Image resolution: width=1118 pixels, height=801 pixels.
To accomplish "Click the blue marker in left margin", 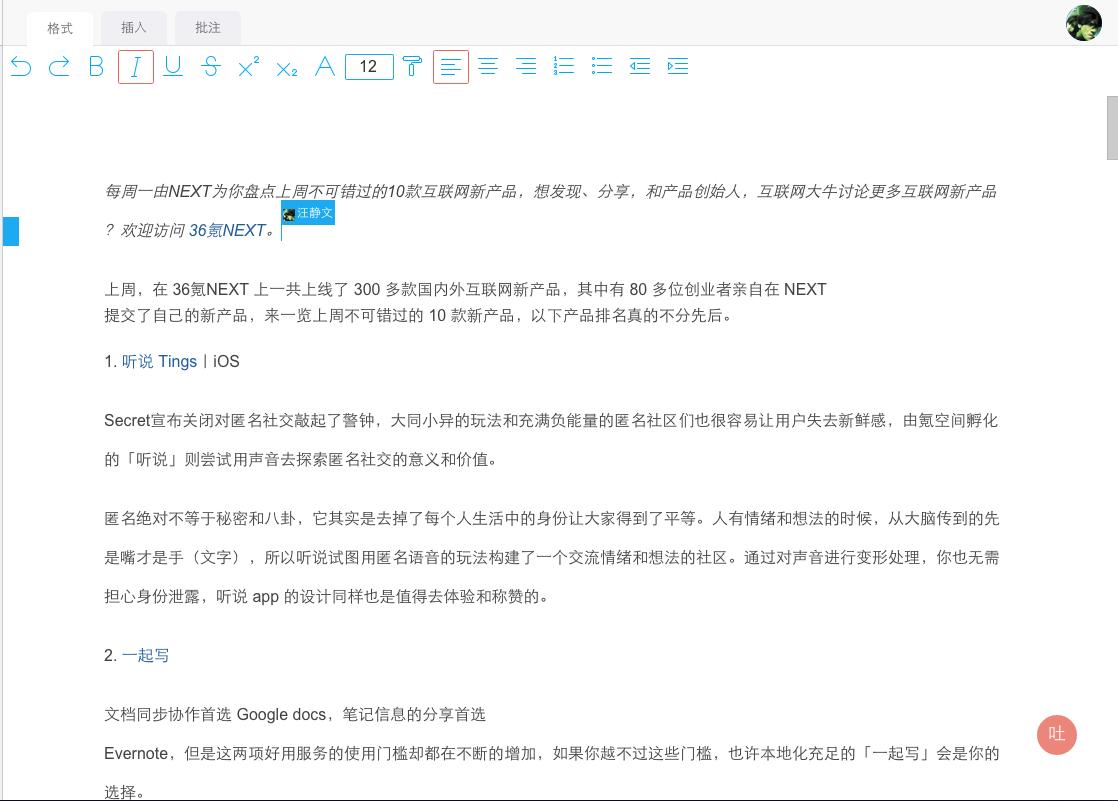I will tap(11, 231).
